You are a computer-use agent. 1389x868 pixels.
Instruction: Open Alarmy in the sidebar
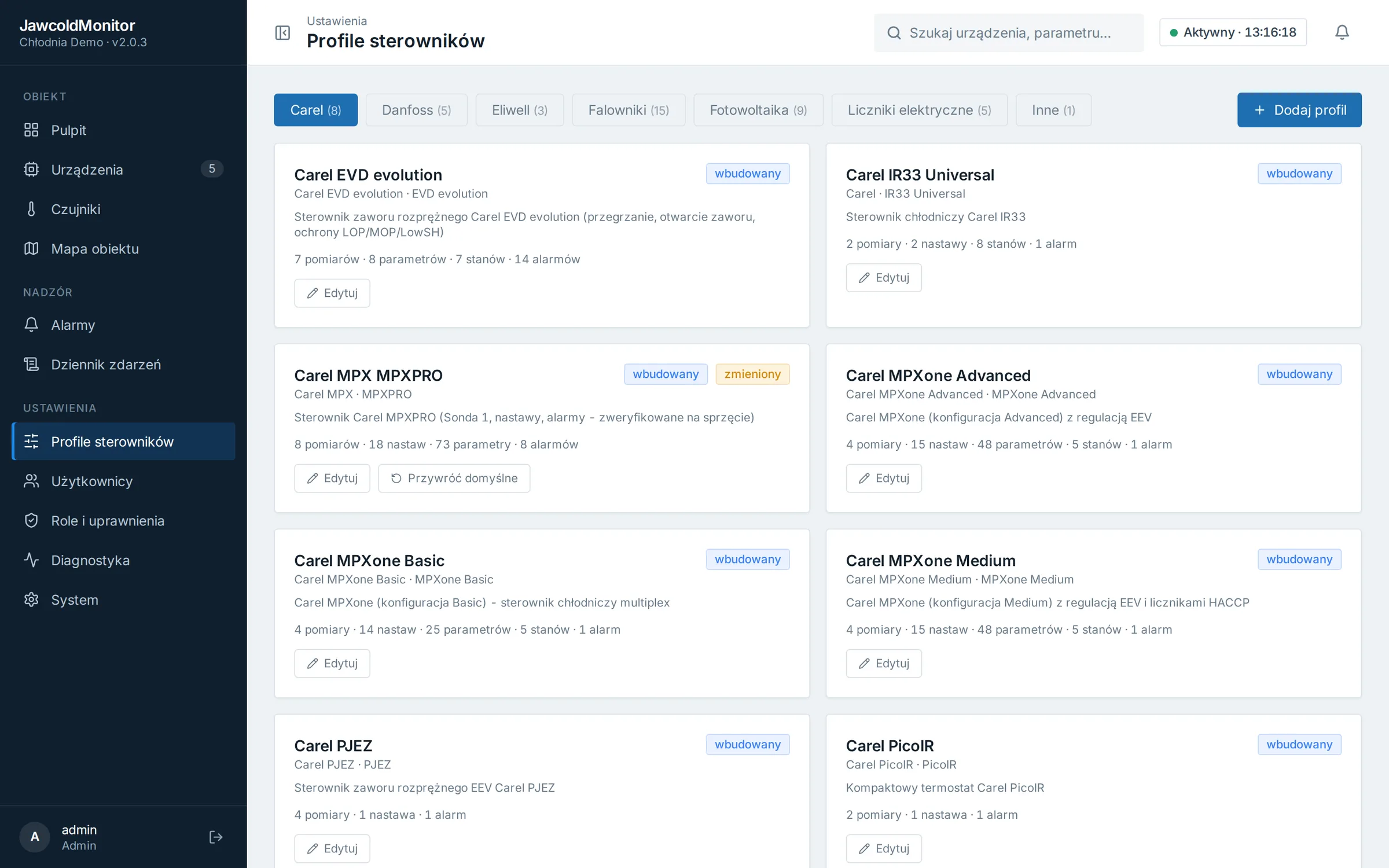123,325
